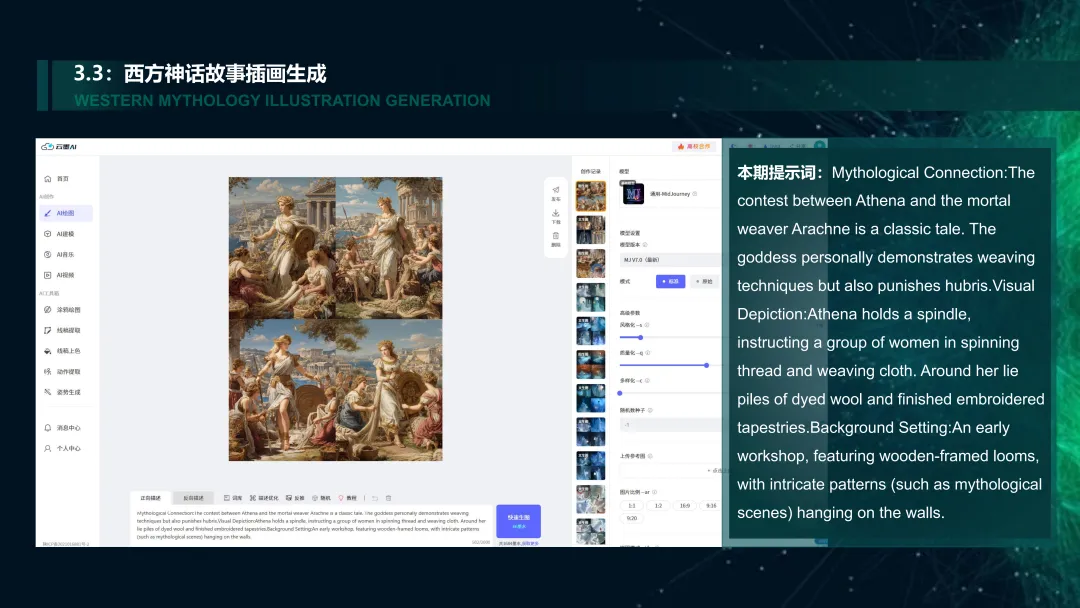Click the 上传参考图 upload reference box
The height and width of the screenshot is (608, 1080).
pyautogui.click(x=670, y=471)
